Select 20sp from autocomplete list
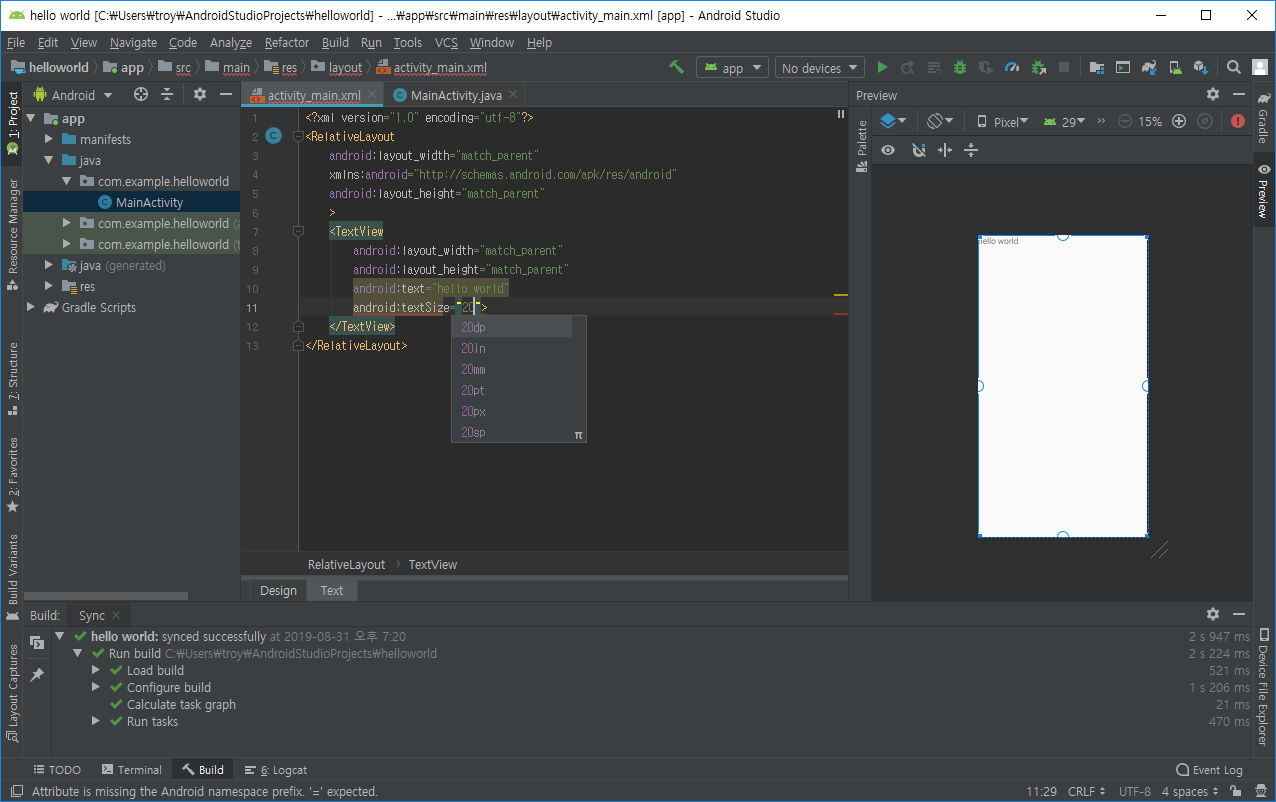 [512, 432]
